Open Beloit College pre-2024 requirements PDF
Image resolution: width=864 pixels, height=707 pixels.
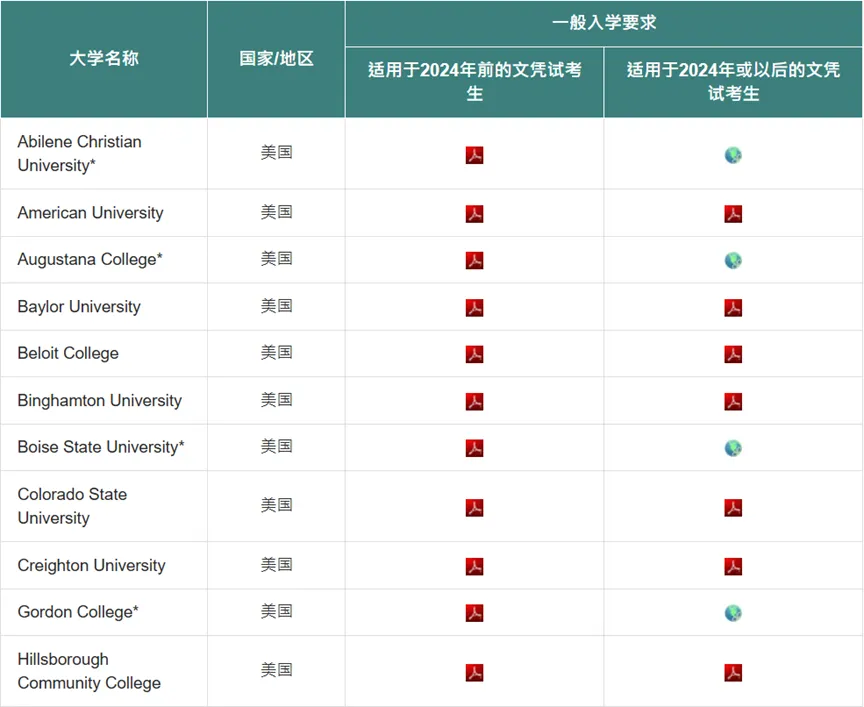[474, 353]
